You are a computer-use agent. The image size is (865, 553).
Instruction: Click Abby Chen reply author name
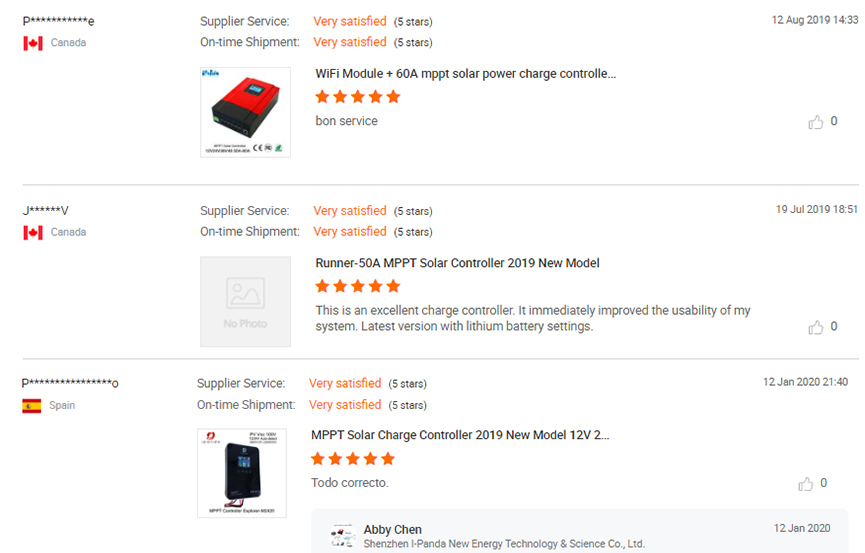click(393, 529)
